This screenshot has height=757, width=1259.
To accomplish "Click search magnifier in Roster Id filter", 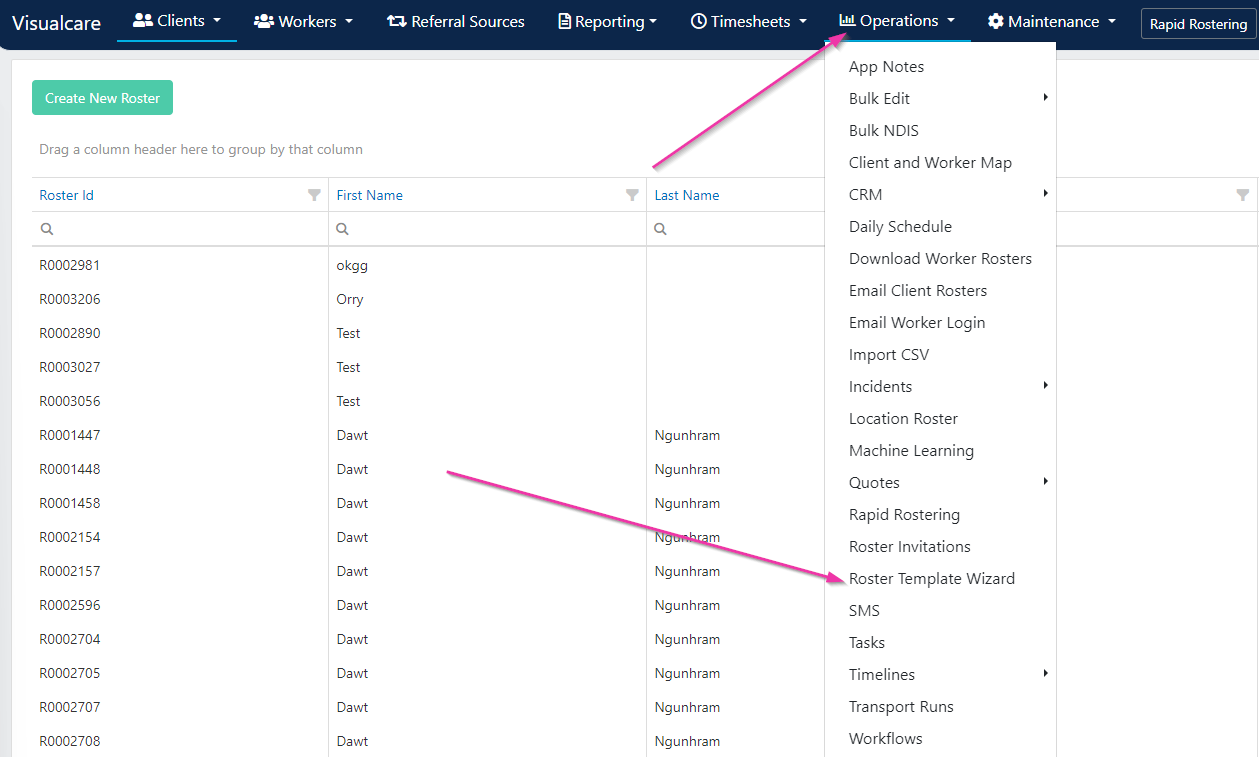I will tap(46, 229).
